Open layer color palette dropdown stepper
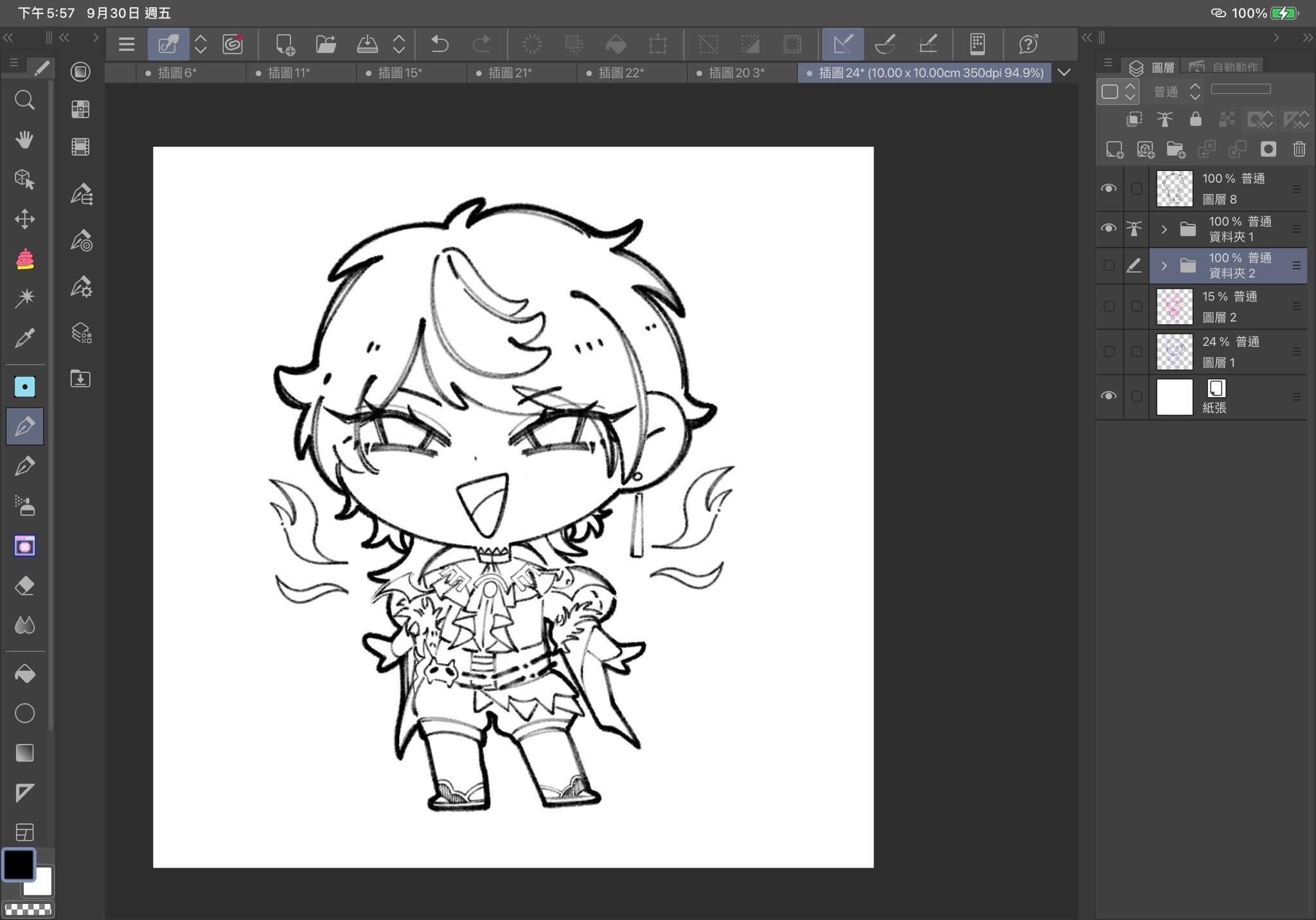The image size is (1316, 920). point(1118,91)
